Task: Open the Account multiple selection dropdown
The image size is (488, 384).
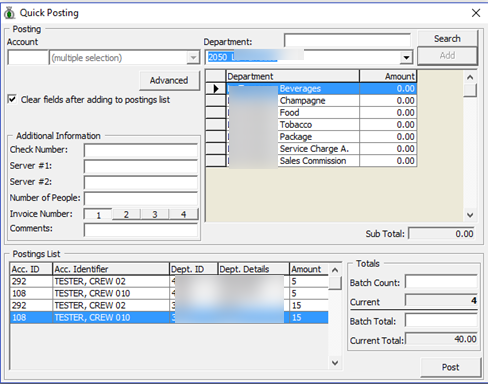Action: [193, 58]
